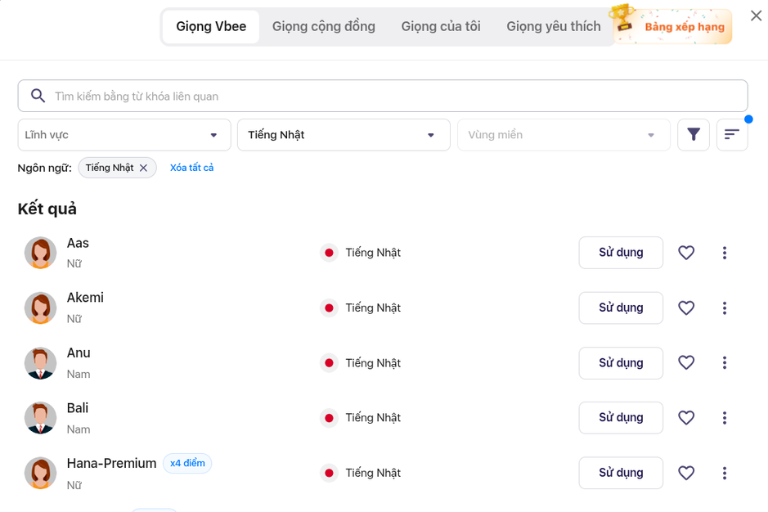The image size is (768, 512).
Task: Favorite the Aas voice
Action: (686, 252)
